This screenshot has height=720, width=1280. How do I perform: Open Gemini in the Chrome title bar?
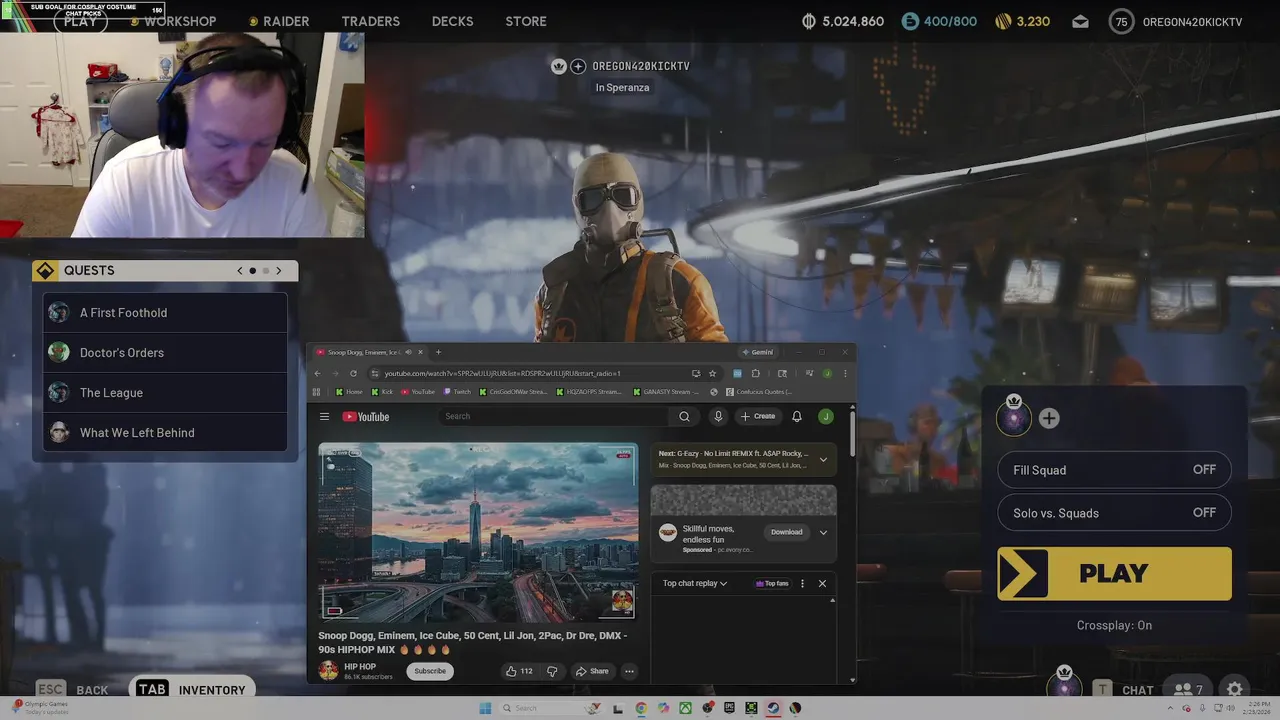[757, 352]
